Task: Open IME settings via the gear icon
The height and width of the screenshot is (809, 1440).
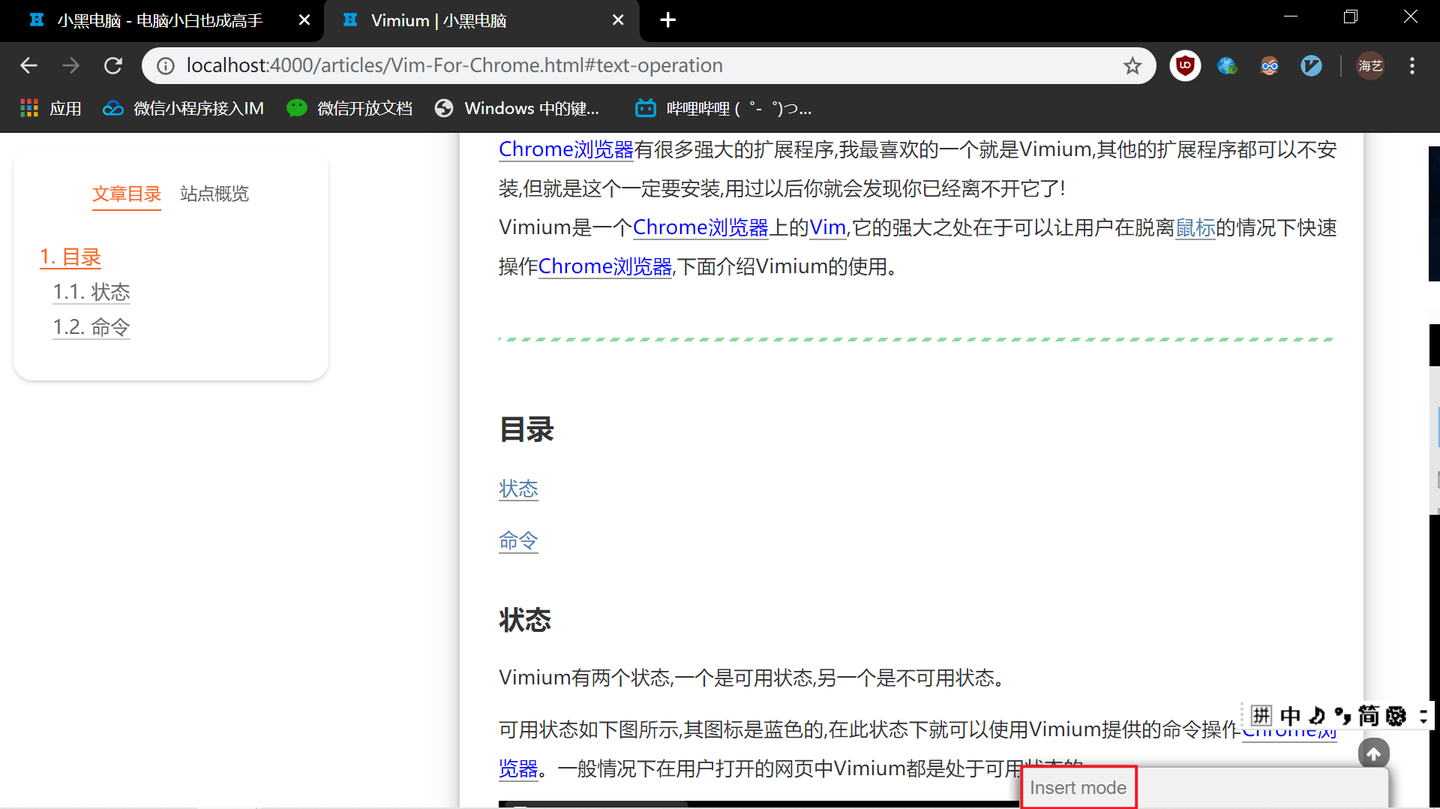Action: click(x=1396, y=715)
